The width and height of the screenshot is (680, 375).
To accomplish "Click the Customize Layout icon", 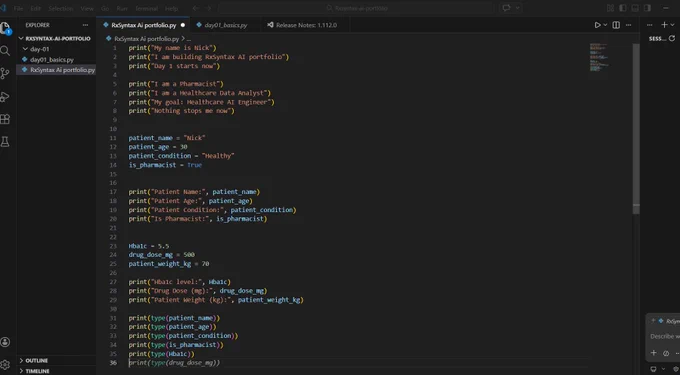I will pos(610,8).
